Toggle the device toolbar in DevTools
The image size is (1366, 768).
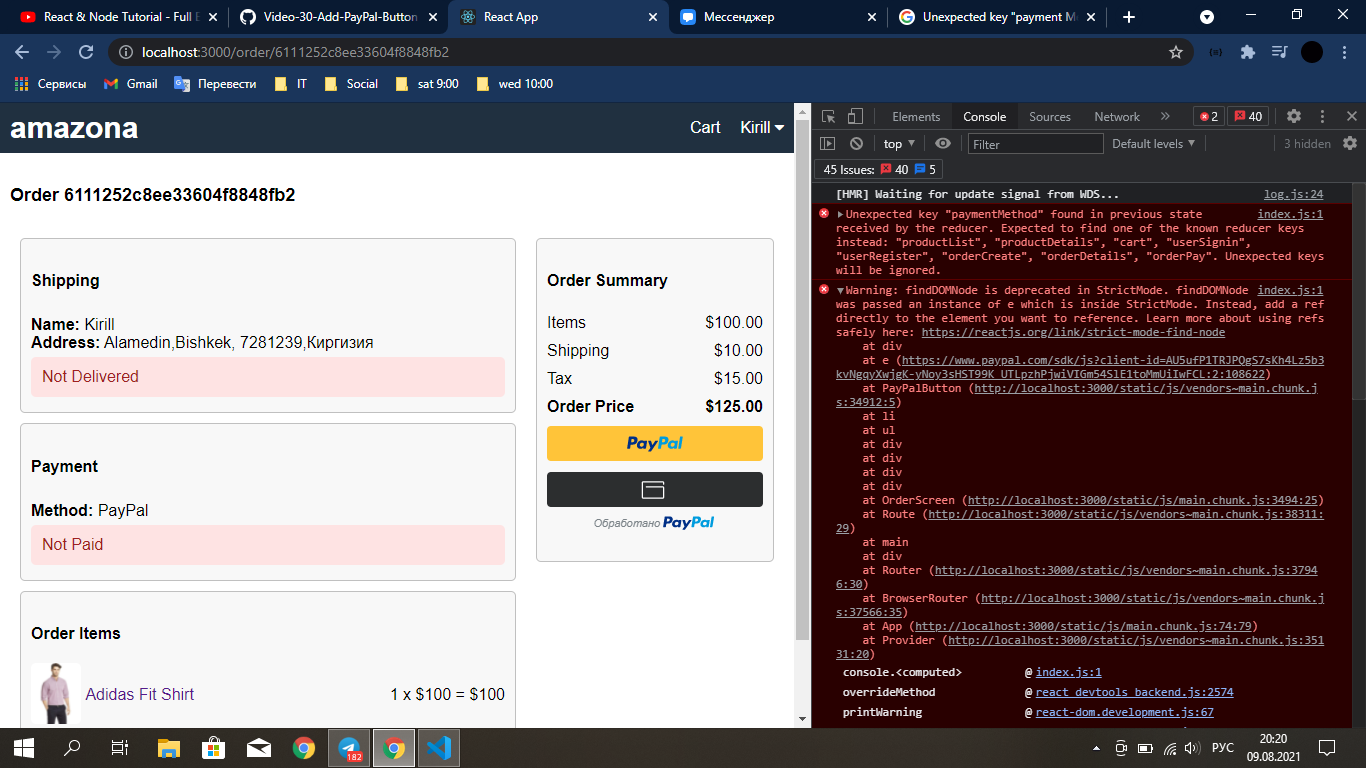(x=855, y=116)
